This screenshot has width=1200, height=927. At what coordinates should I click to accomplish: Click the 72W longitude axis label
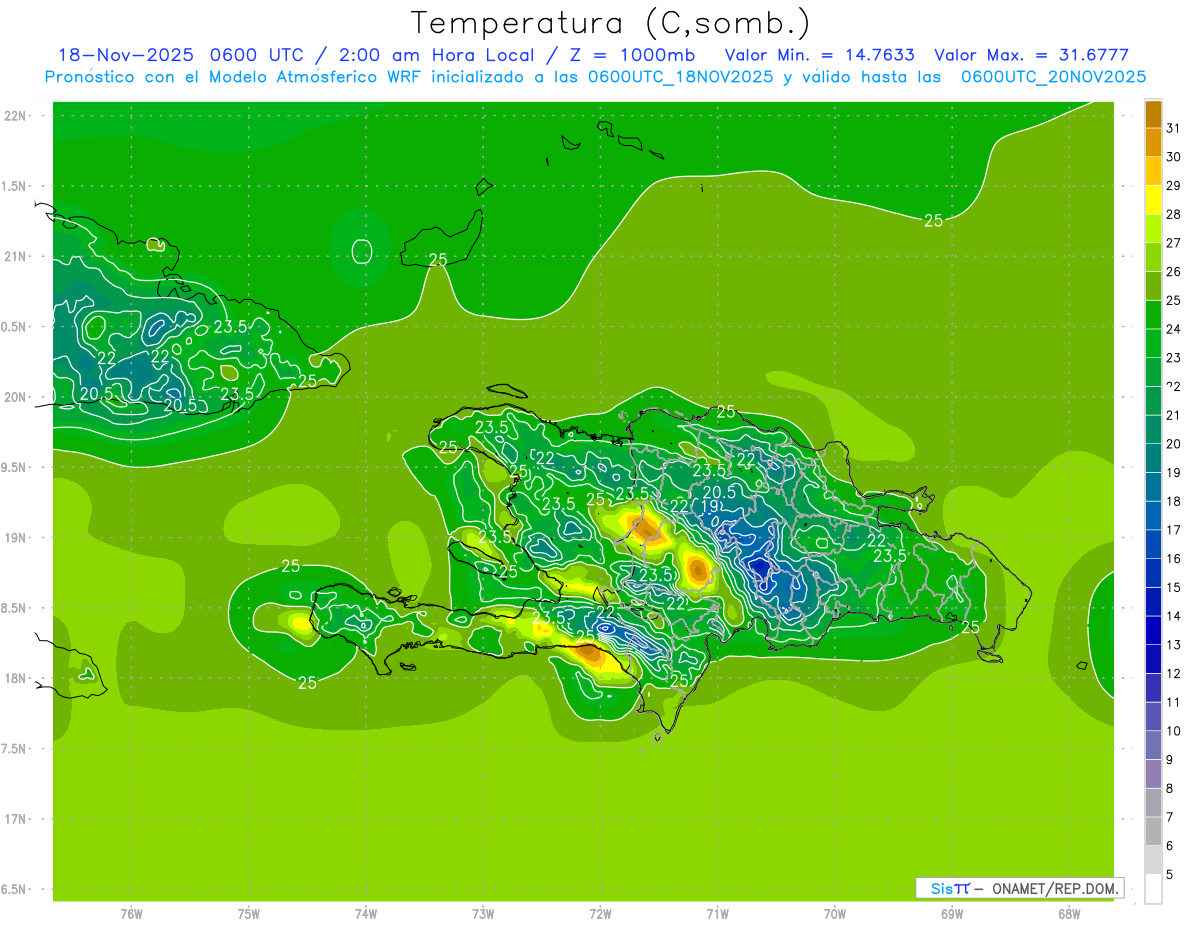(600, 913)
